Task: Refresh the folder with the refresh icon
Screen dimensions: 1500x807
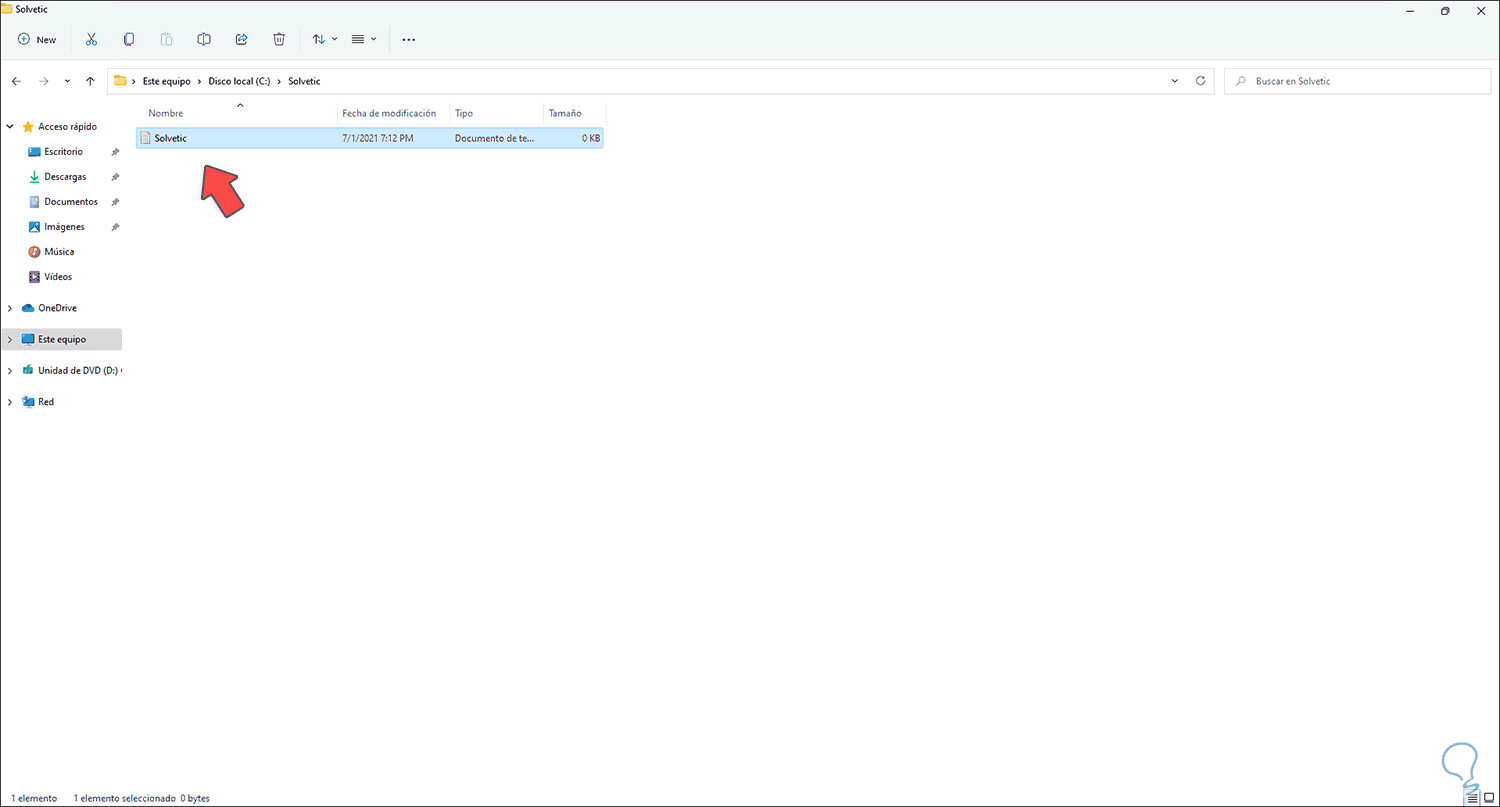Action: pos(1201,81)
